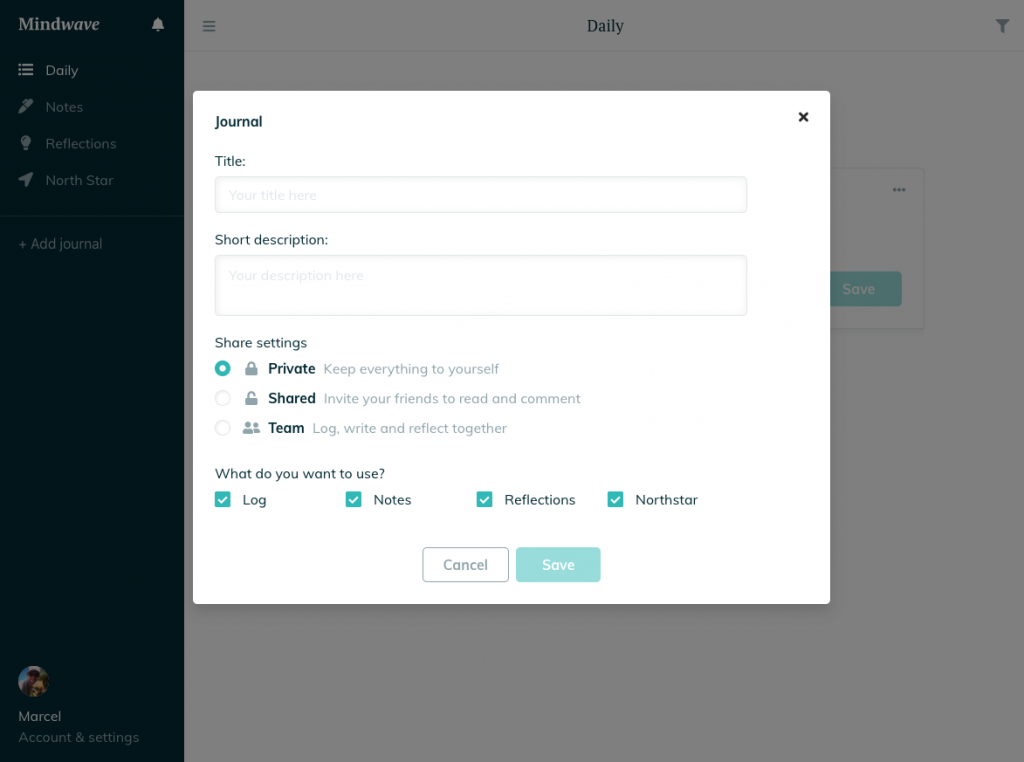Open Account & settings link
Screen dimensions: 1024x762
[x=78, y=737]
